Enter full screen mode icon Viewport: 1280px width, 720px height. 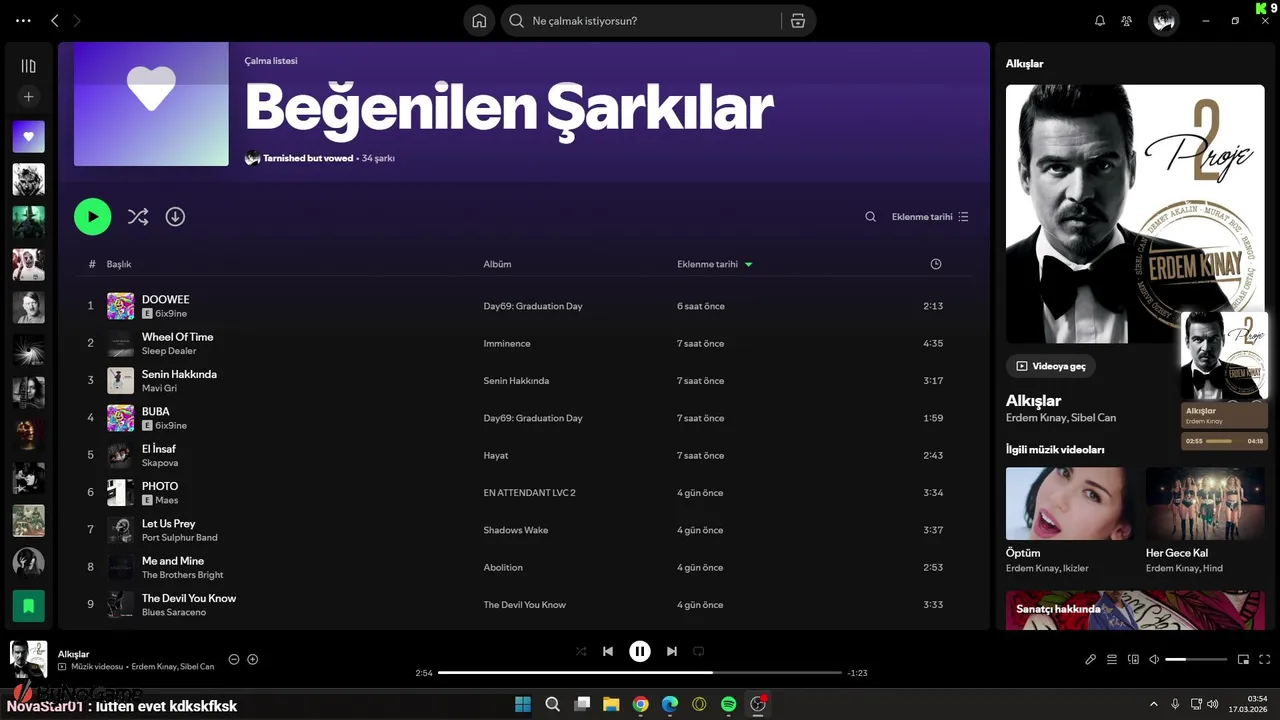tap(1265, 659)
